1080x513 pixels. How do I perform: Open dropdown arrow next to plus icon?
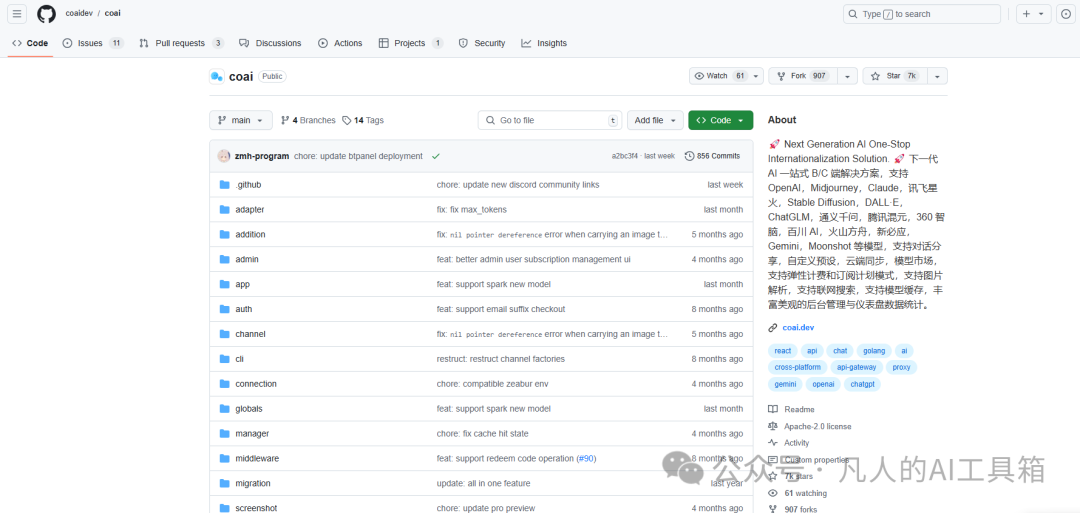[x=1041, y=14]
